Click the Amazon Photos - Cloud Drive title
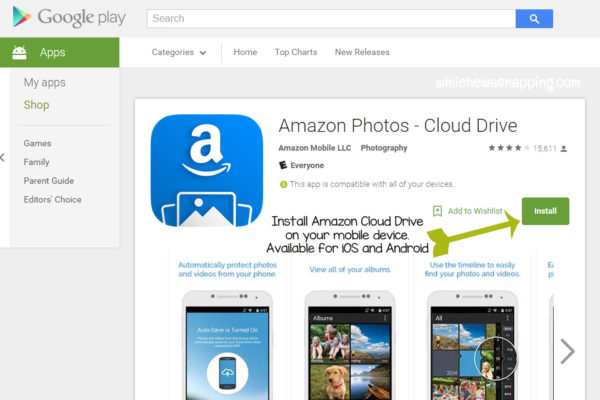 click(398, 126)
